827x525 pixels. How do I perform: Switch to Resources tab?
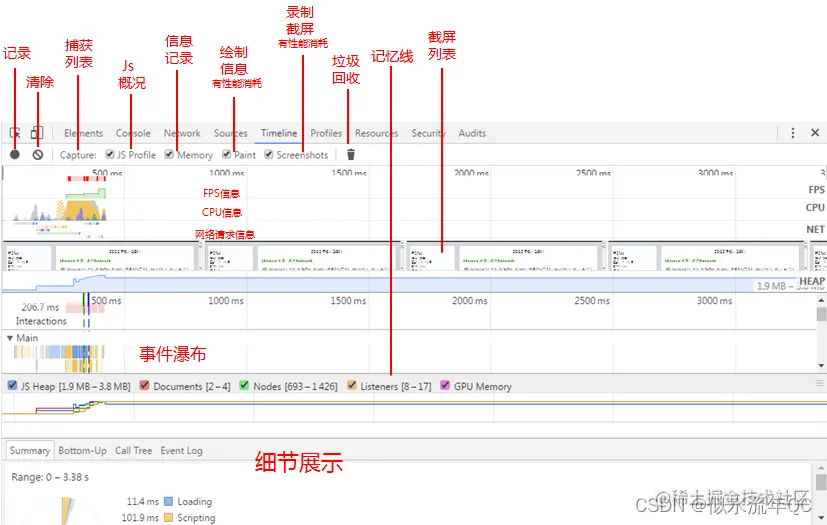pos(377,133)
